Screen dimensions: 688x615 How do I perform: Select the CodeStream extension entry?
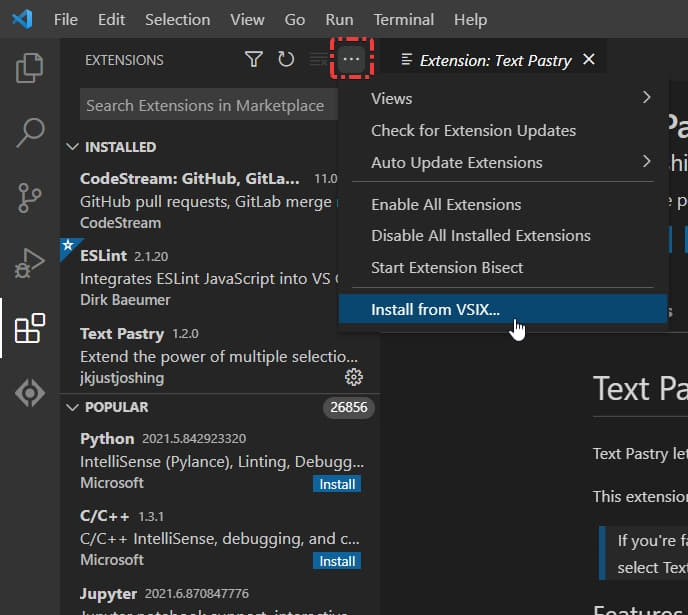click(200, 200)
